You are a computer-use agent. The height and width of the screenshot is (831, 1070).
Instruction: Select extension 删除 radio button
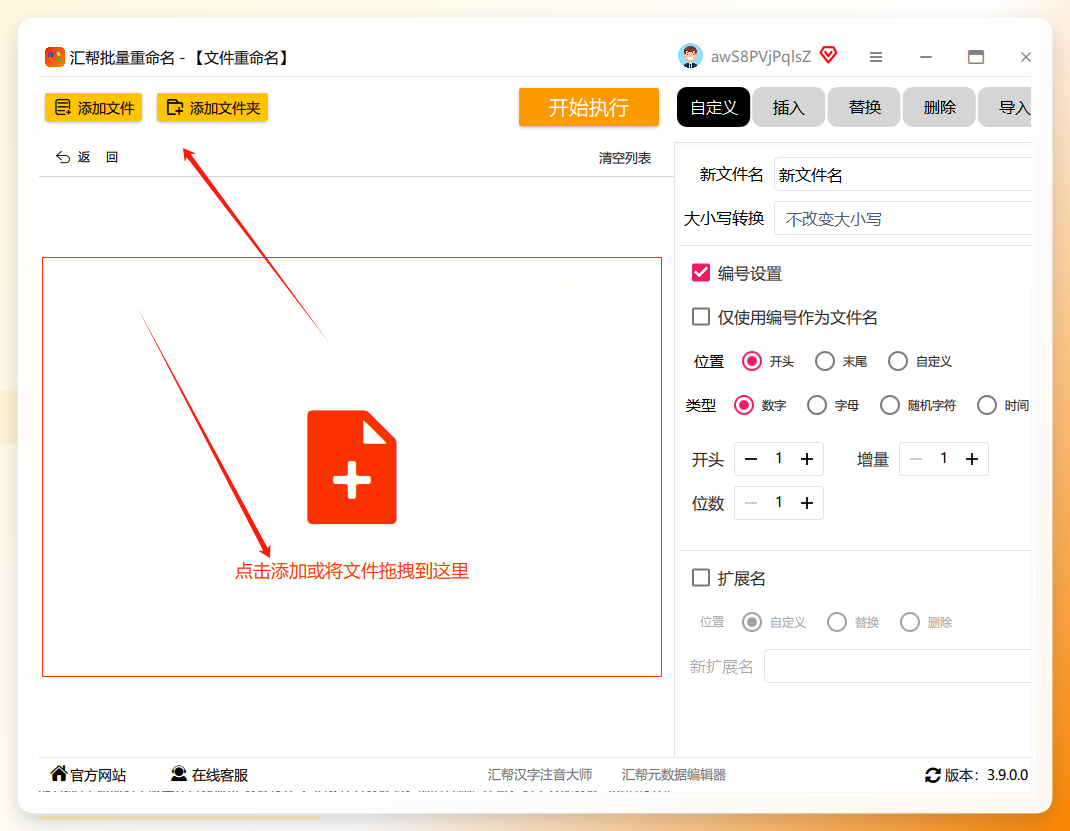coord(910,622)
